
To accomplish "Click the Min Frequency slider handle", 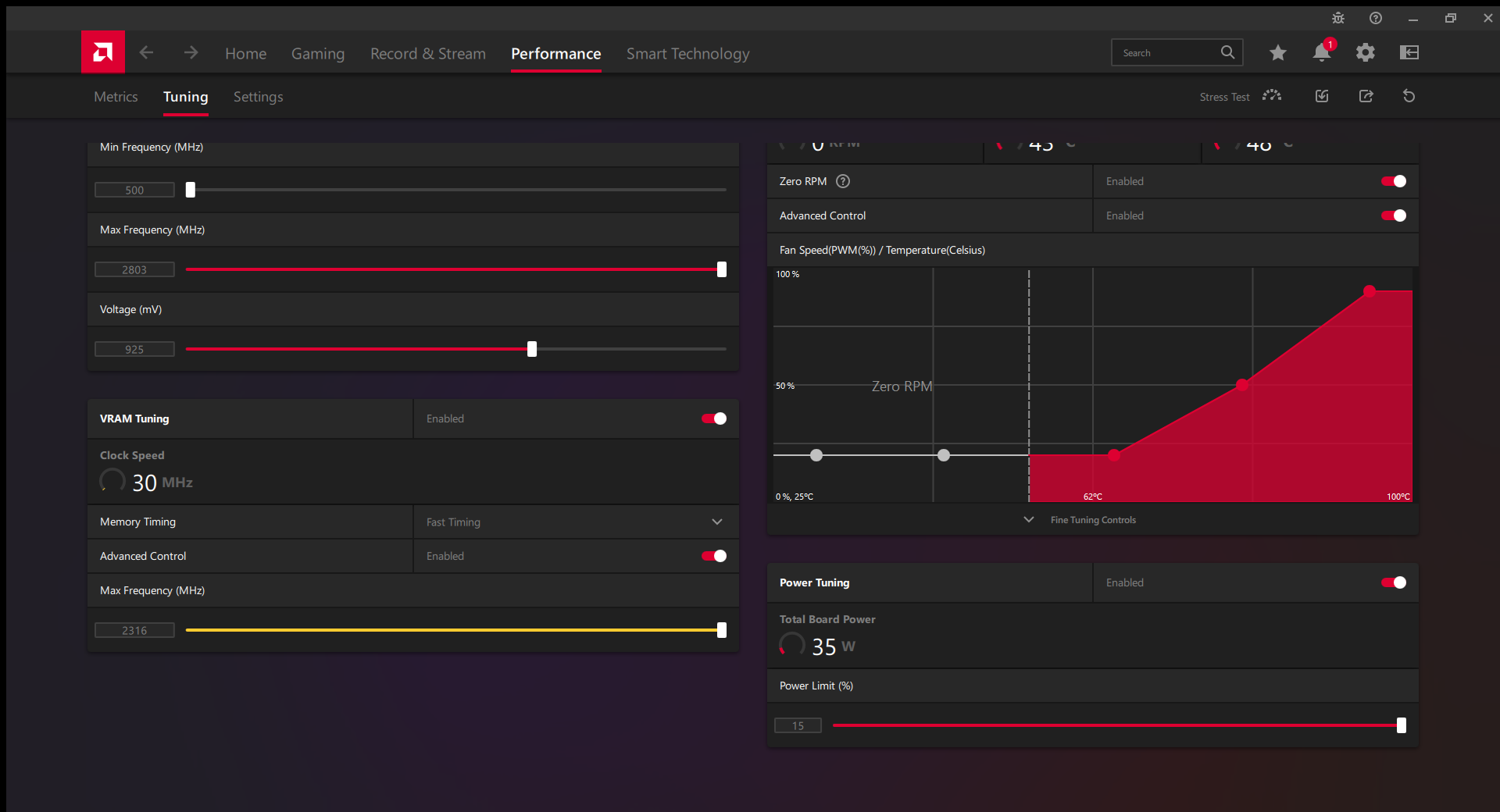I will tap(191, 190).
